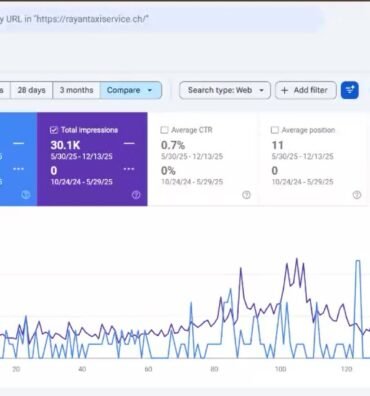The image size is (370, 396).
Task: Open help icon on Average position card
Action: [x=357, y=195]
